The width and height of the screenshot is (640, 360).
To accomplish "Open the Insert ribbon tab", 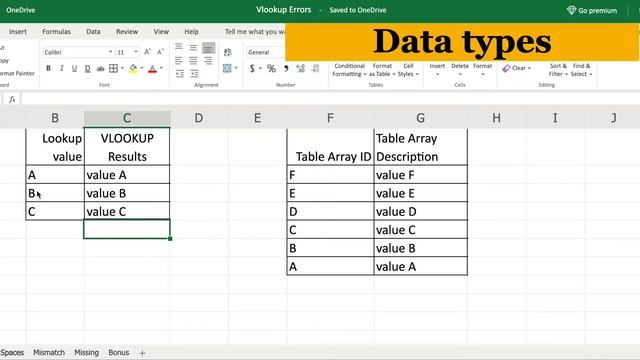I will [x=18, y=31].
